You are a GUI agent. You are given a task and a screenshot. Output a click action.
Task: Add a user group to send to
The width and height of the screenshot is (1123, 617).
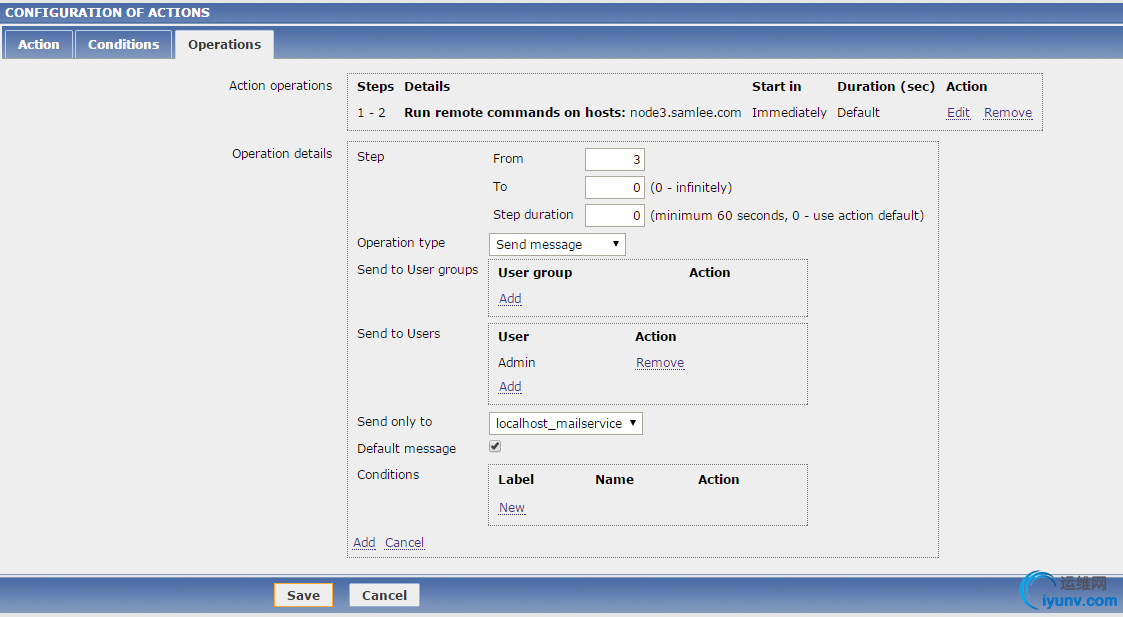510,299
